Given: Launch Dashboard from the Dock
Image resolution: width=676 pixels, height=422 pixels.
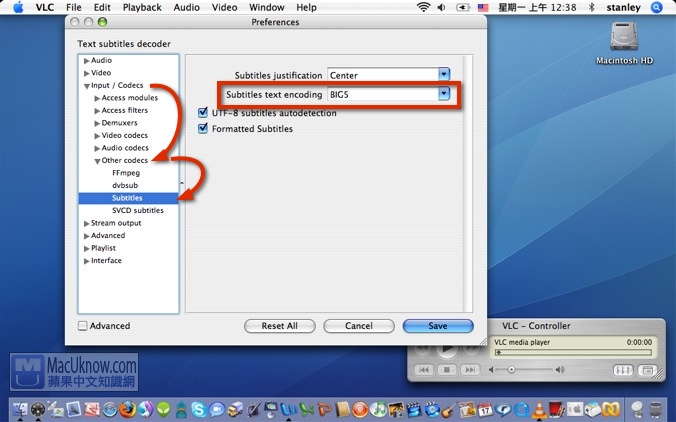Looking at the screenshot, I should pos(38,409).
